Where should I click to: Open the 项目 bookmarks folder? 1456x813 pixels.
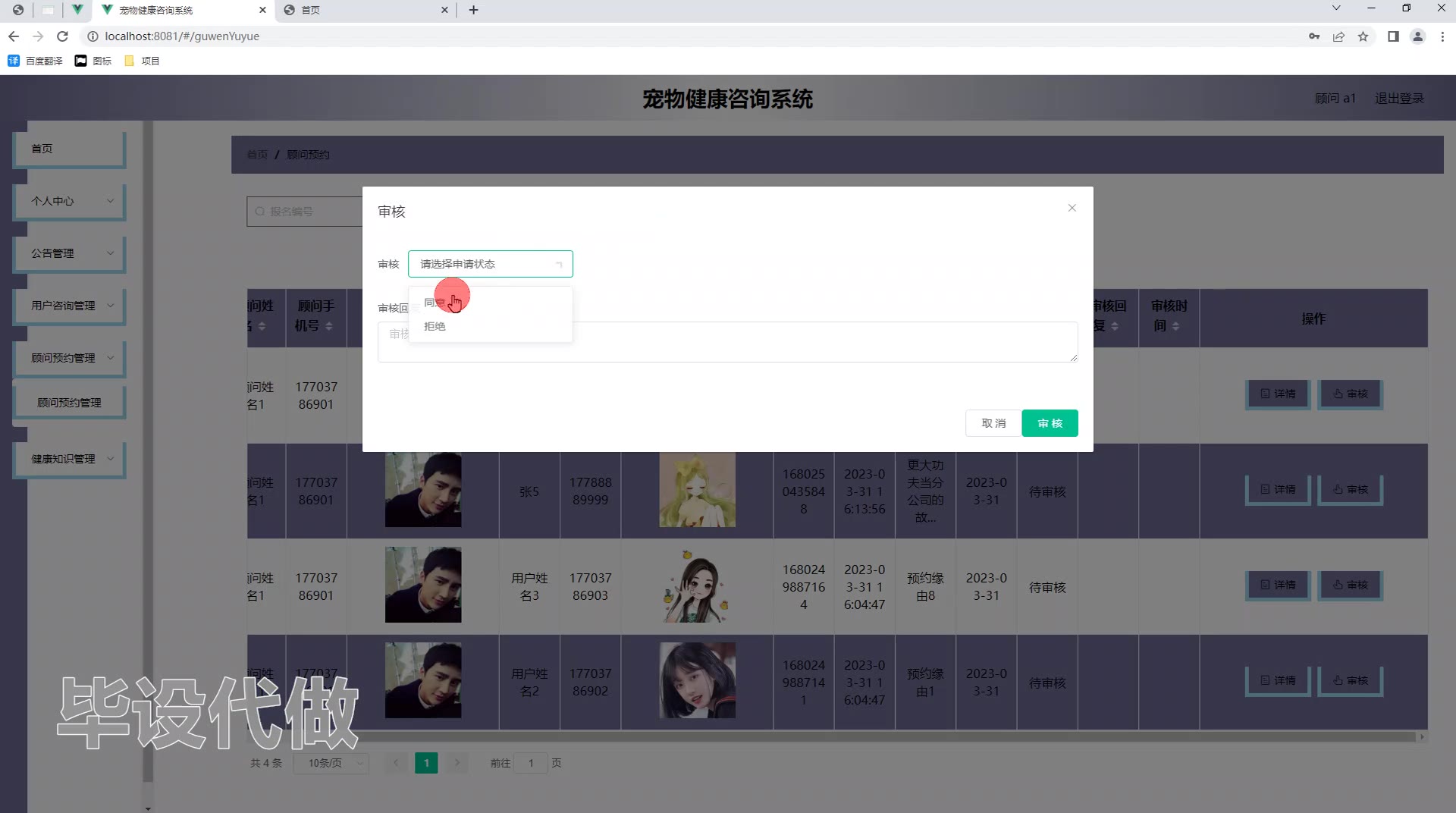(x=142, y=61)
